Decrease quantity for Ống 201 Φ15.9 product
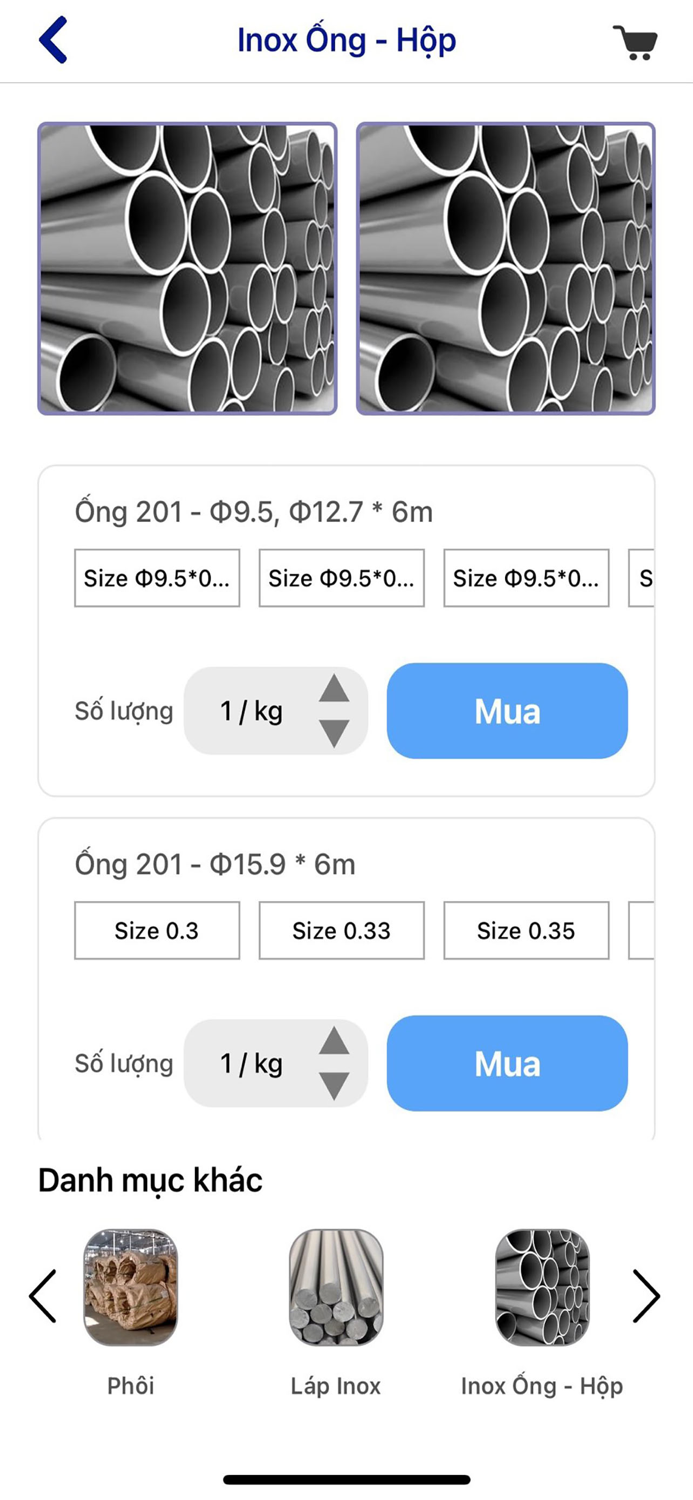This screenshot has width=693, height=1500. 334,1086
